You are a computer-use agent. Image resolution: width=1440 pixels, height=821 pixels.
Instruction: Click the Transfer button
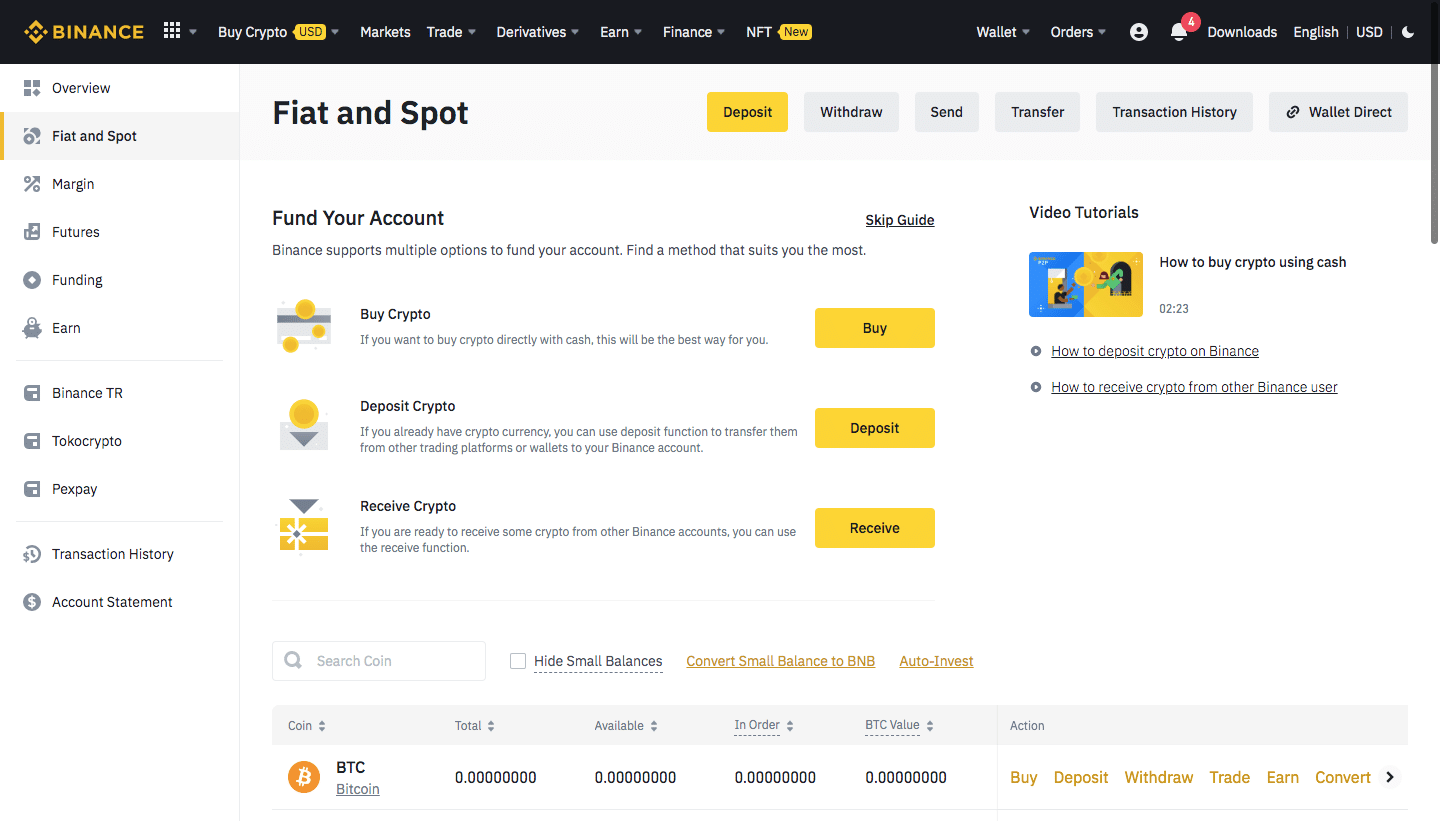1037,112
